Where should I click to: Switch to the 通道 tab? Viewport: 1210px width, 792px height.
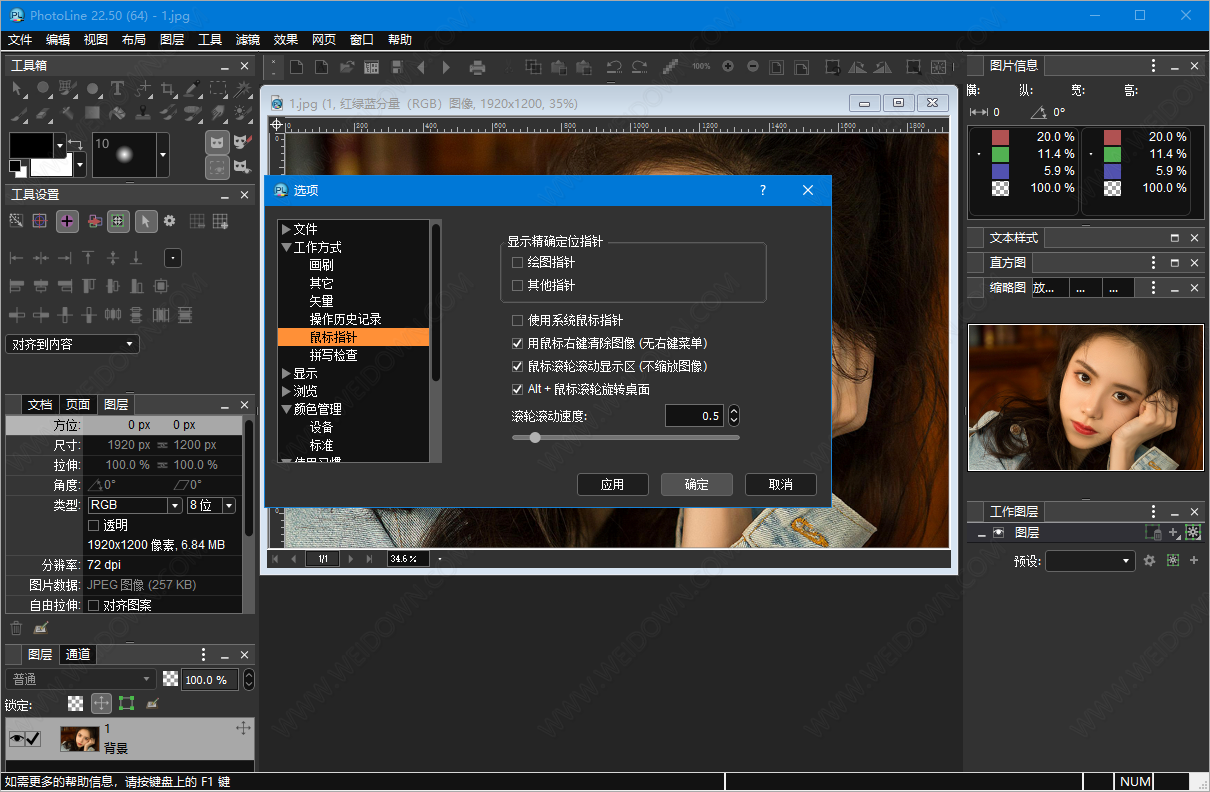78,655
